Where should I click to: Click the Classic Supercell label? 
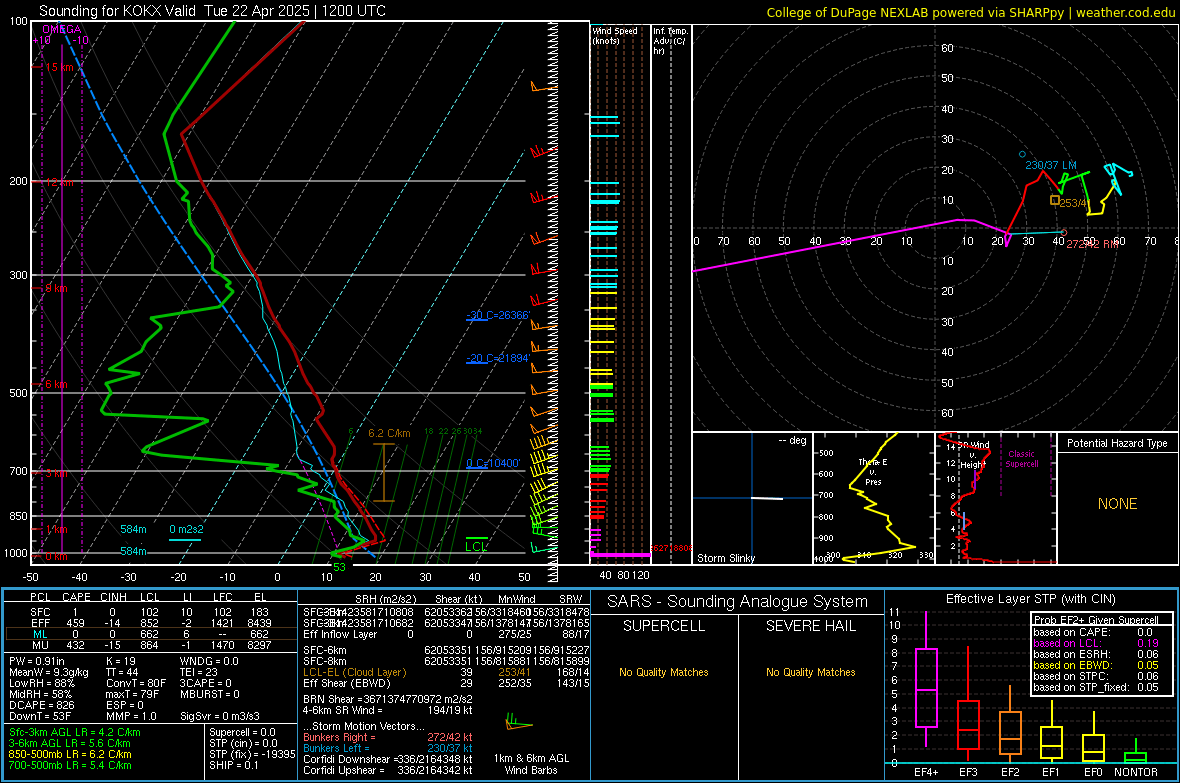click(1021, 459)
